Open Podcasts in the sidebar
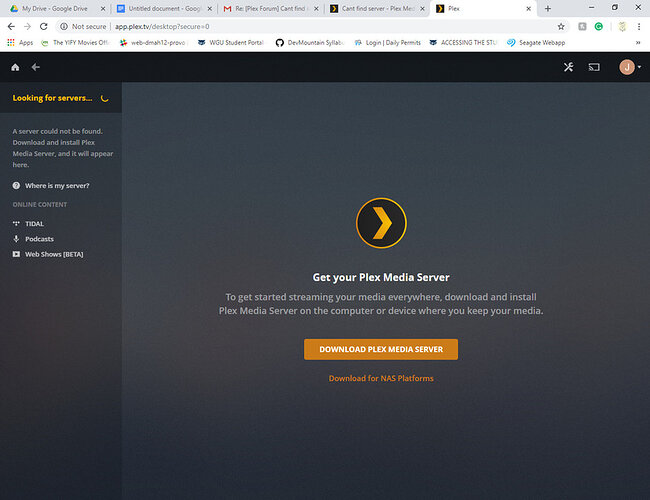This screenshot has width=650, height=500. pos(39,239)
